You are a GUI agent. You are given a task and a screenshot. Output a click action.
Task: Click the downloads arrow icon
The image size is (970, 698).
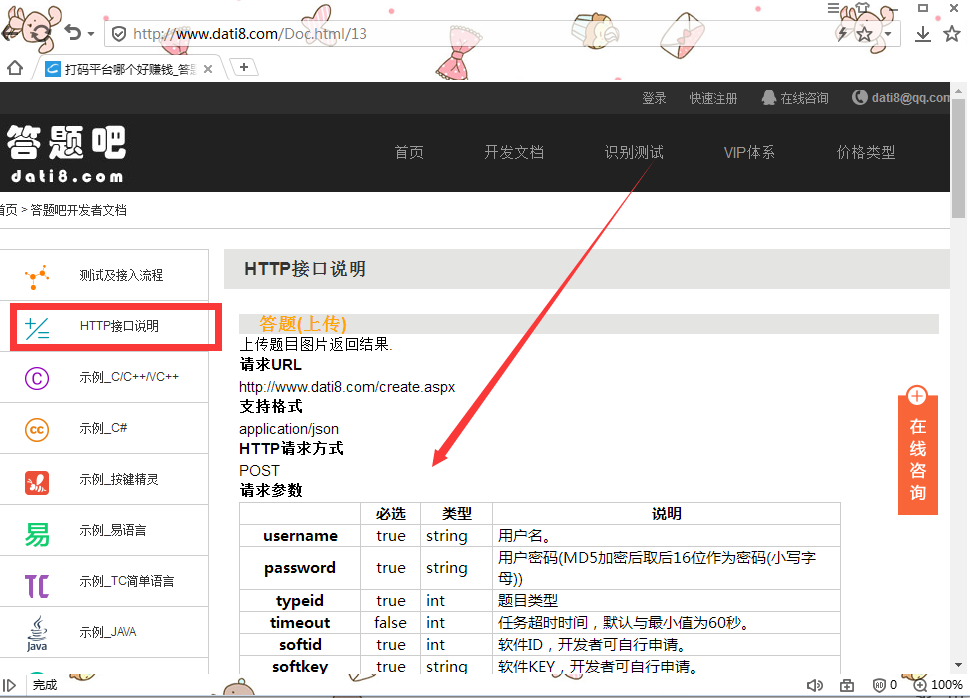coord(922,33)
